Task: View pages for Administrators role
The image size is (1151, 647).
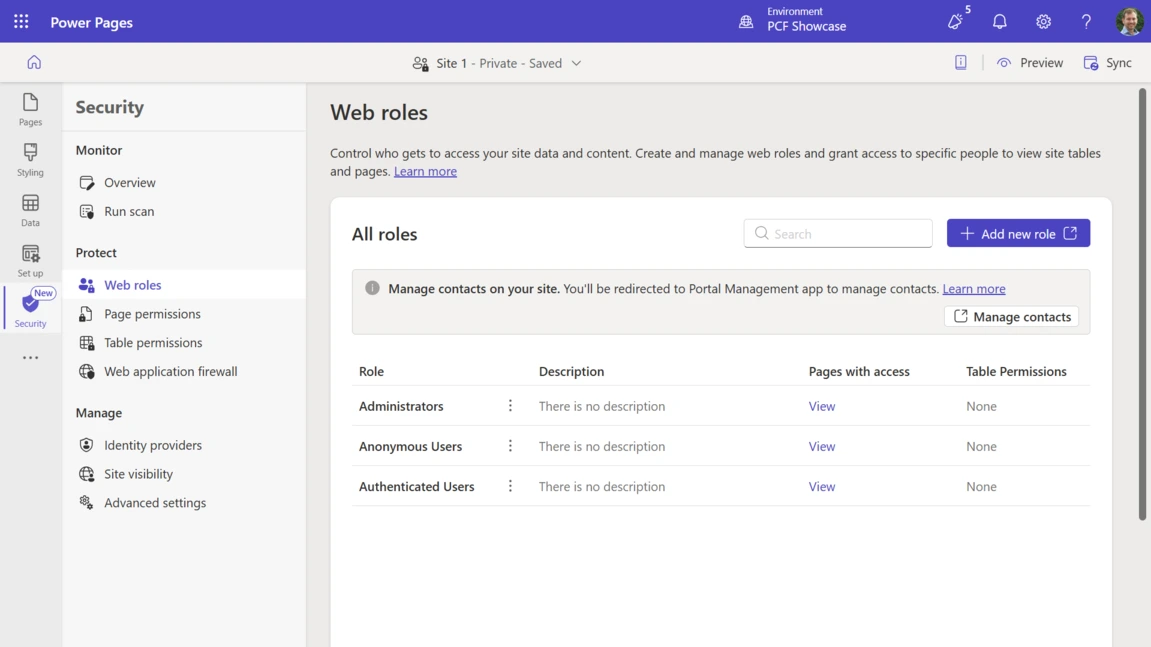Action: (x=821, y=406)
